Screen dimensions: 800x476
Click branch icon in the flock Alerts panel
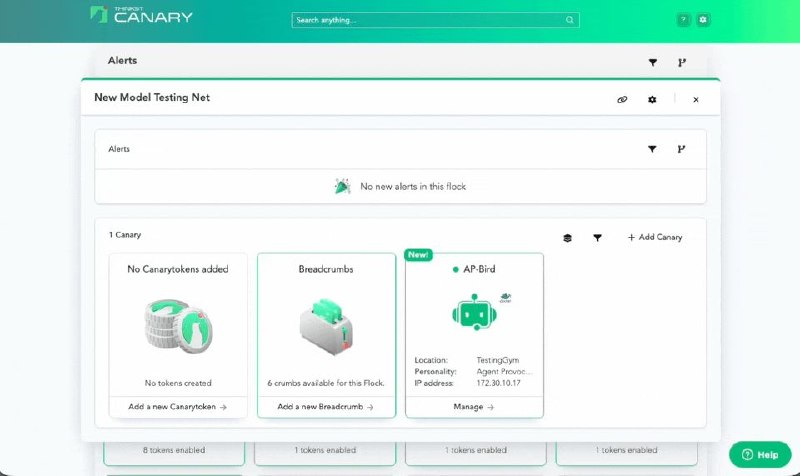pyautogui.click(x=681, y=149)
